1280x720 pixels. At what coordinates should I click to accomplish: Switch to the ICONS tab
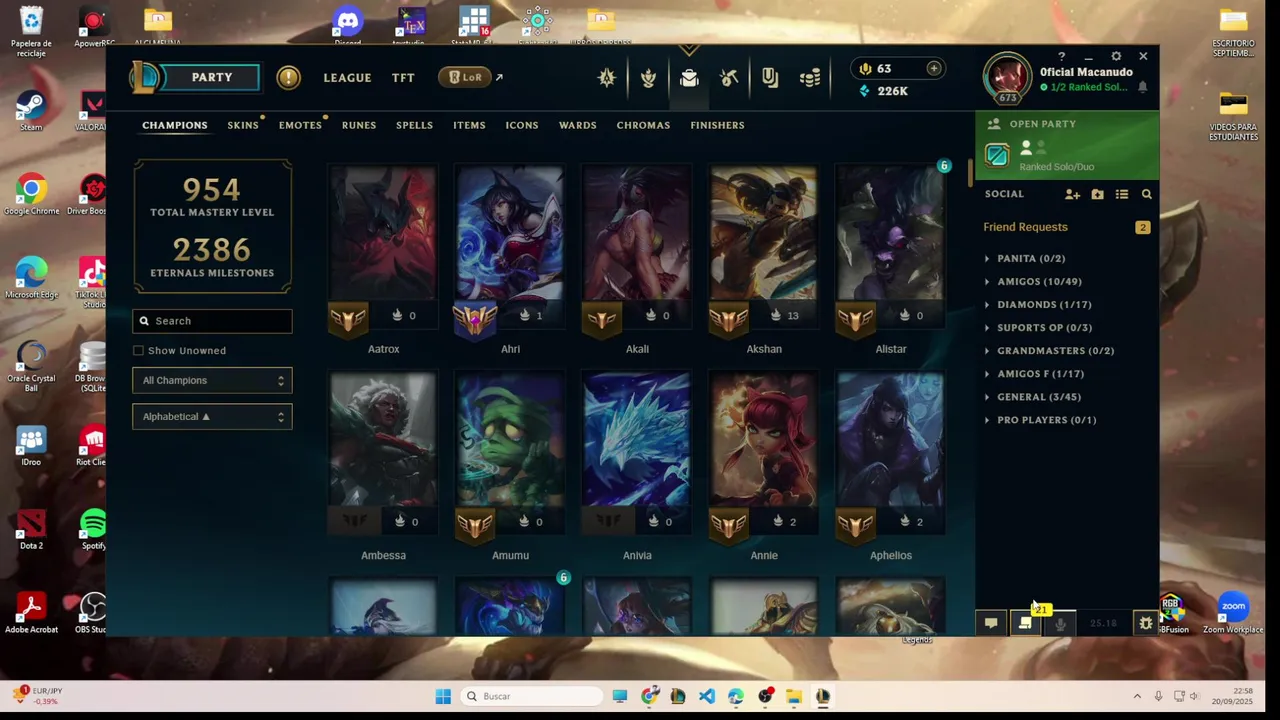tap(522, 125)
